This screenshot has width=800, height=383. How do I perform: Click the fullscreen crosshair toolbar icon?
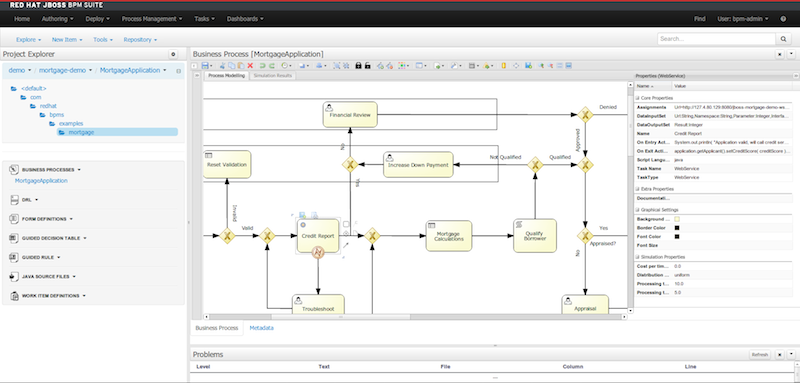tap(516, 65)
